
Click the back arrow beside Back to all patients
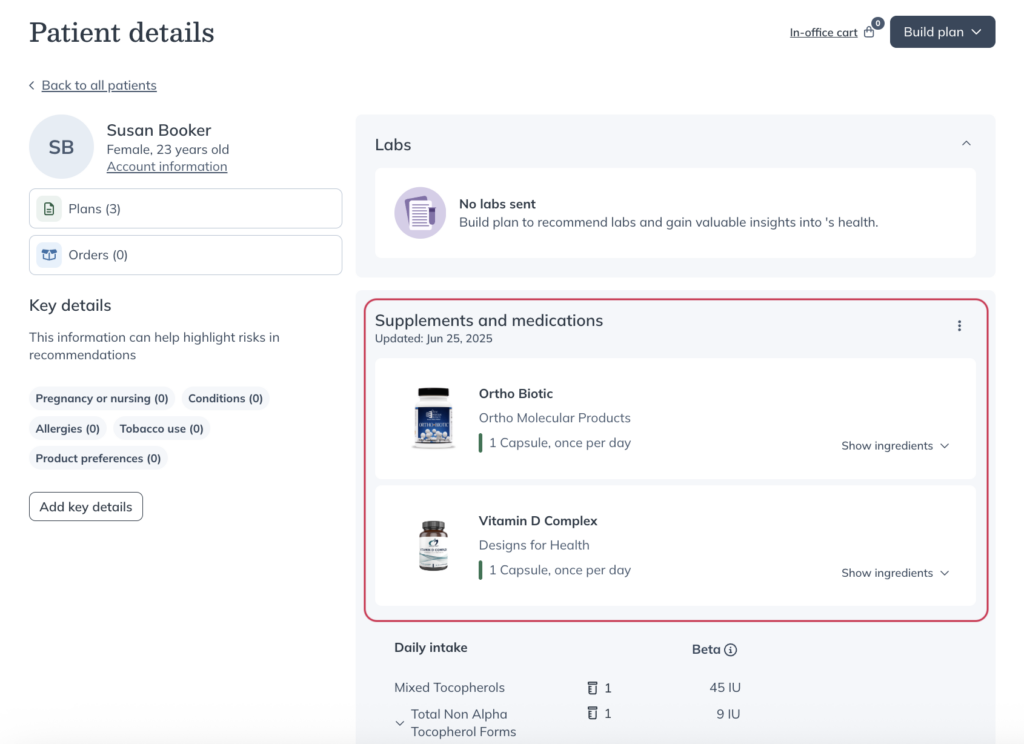pyautogui.click(x=32, y=86)
